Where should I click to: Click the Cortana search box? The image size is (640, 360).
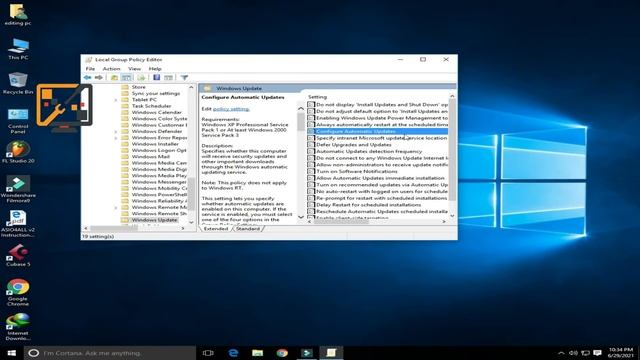click(x=110, y=353)
